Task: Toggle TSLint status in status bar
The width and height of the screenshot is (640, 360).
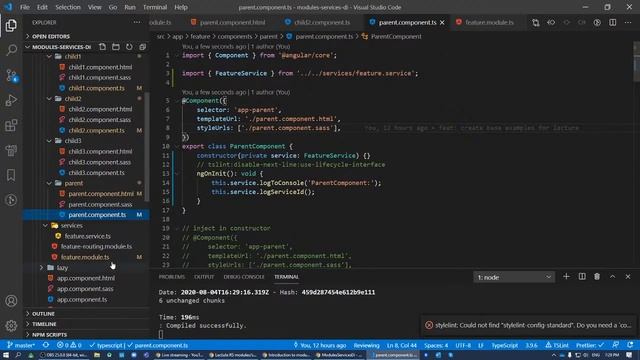Action: click(557, 345)
